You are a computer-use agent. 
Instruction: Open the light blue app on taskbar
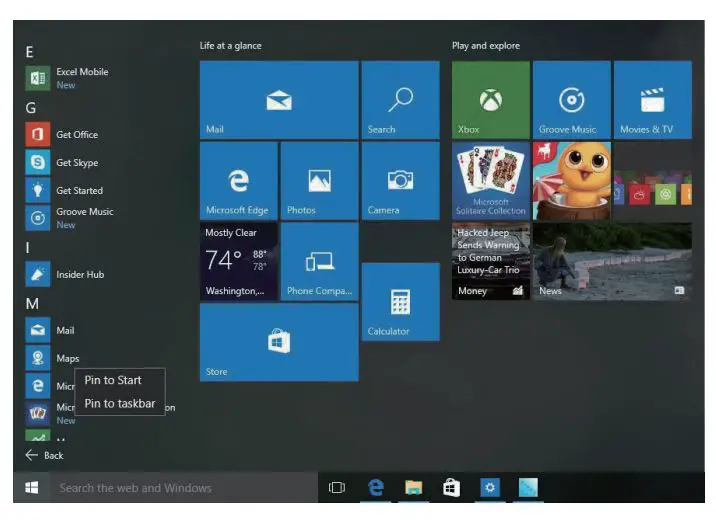click(x=528, y=488)
